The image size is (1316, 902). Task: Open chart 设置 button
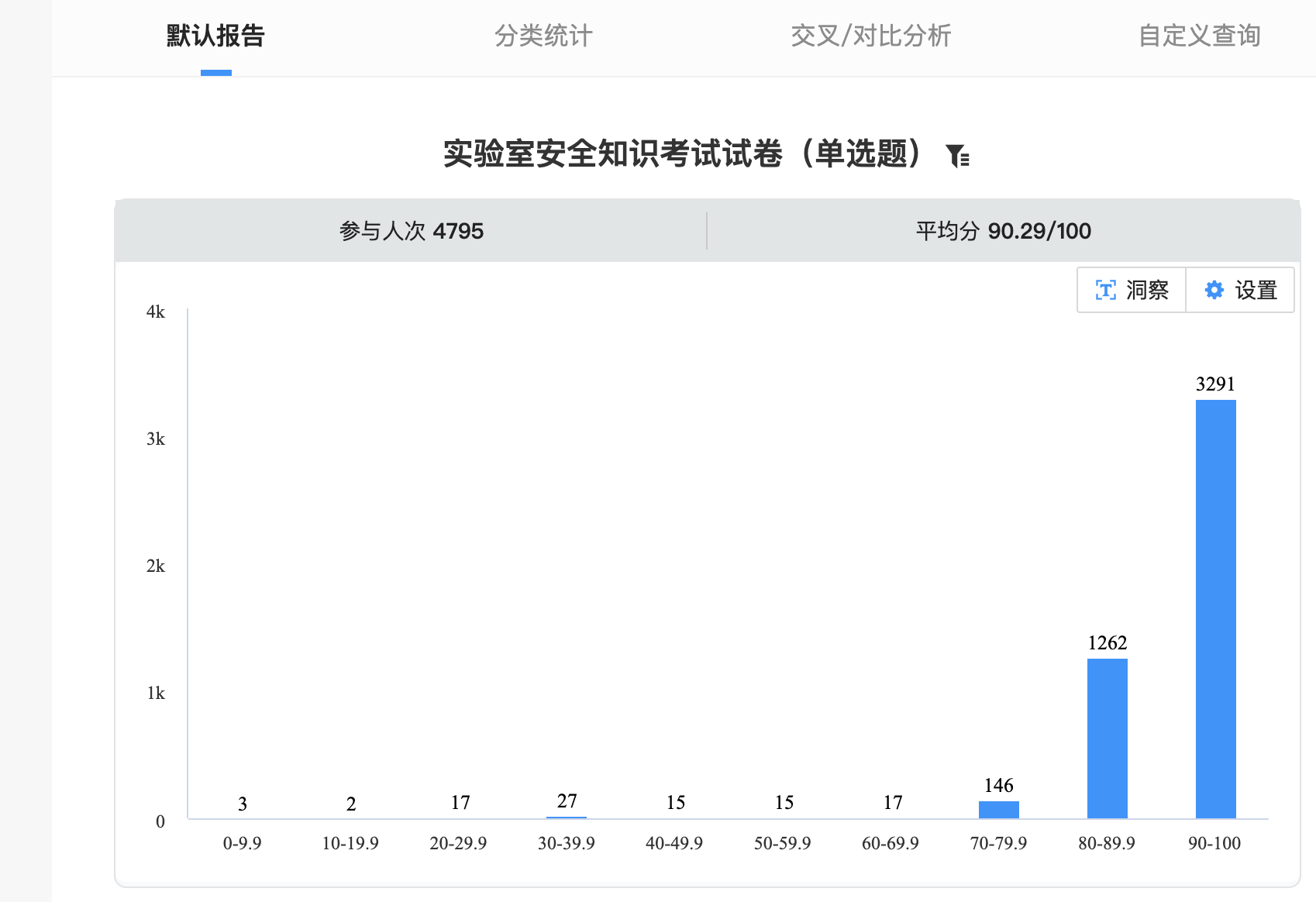click(x=1240, y=291)
